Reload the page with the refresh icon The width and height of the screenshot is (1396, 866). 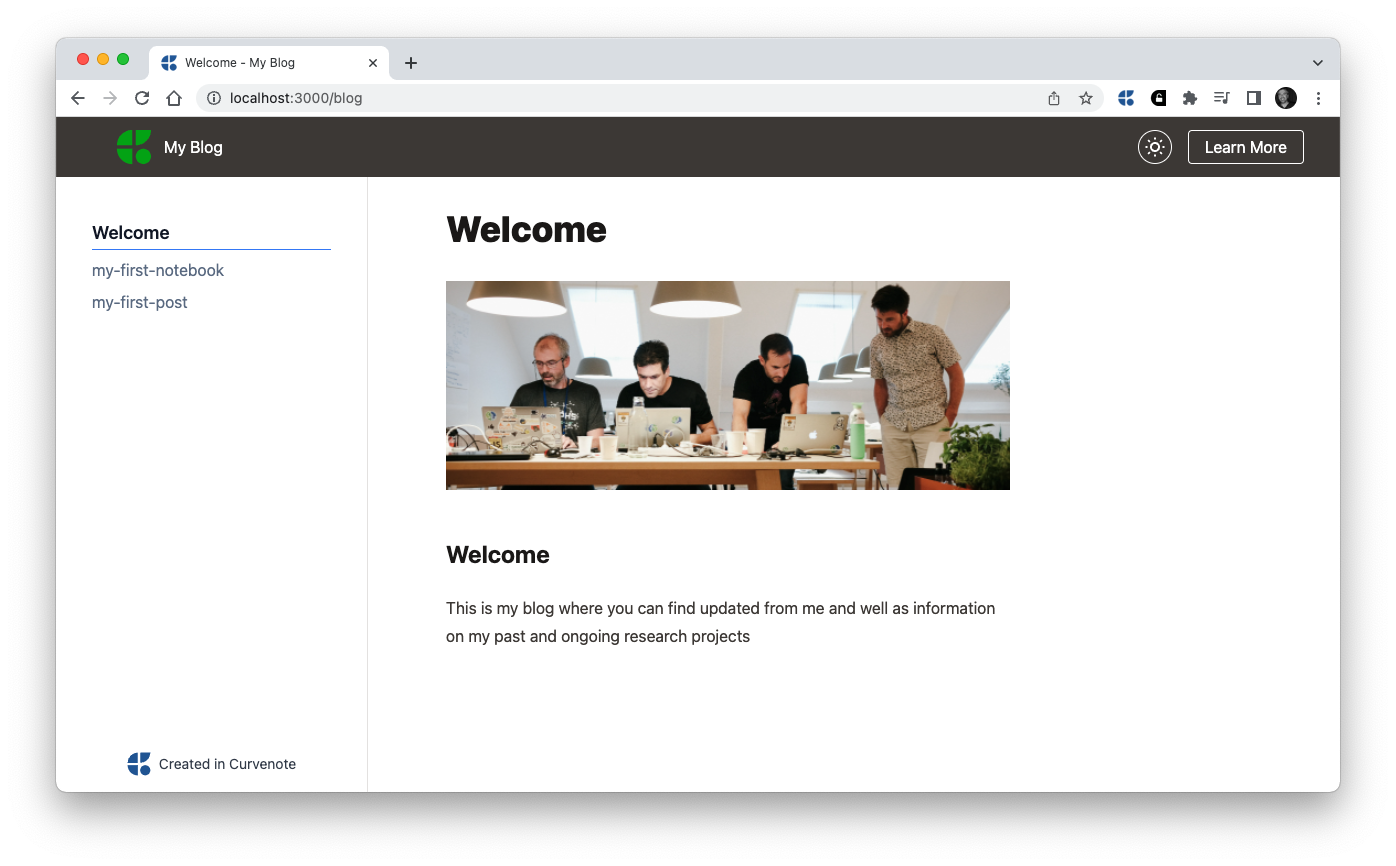click(x=142, y=98)
